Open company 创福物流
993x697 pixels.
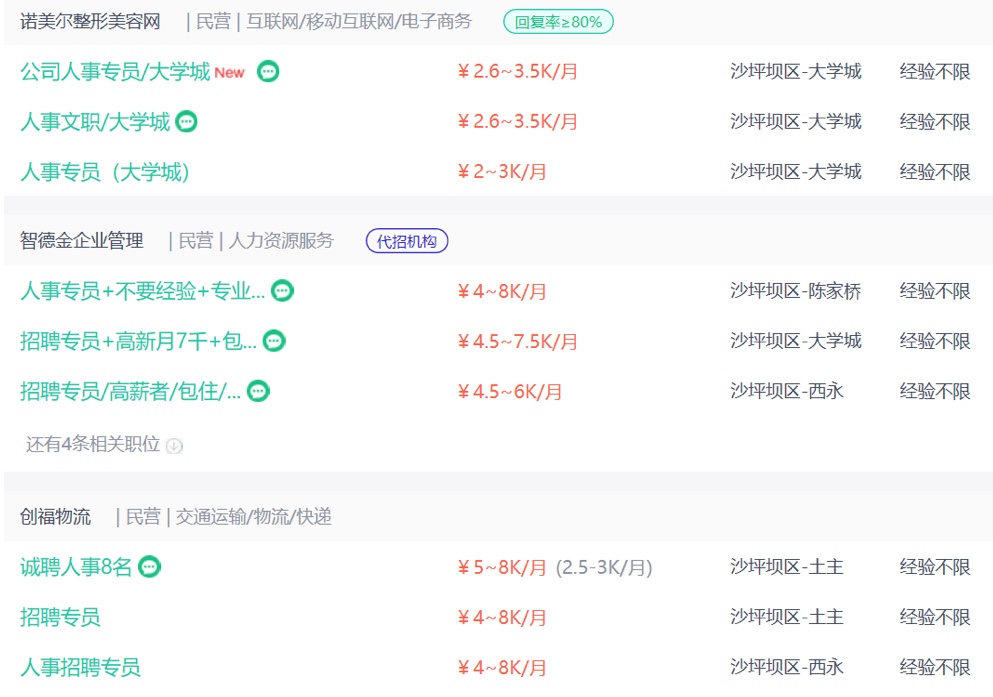55,517
